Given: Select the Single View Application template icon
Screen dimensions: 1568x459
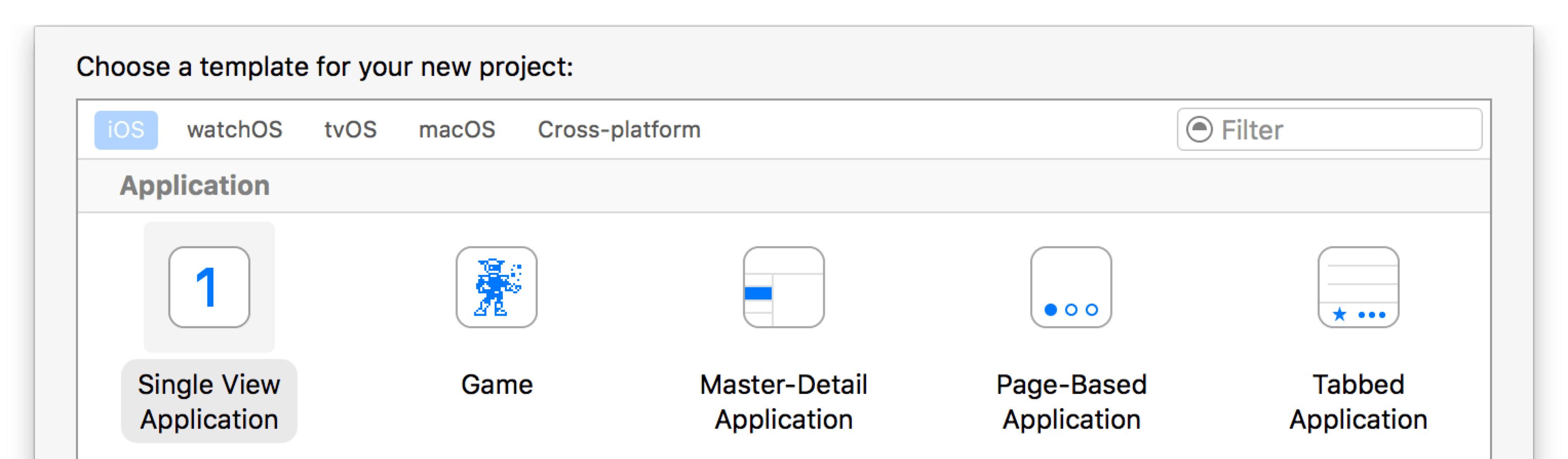Looking at the screenshot, I should [209, 287].
